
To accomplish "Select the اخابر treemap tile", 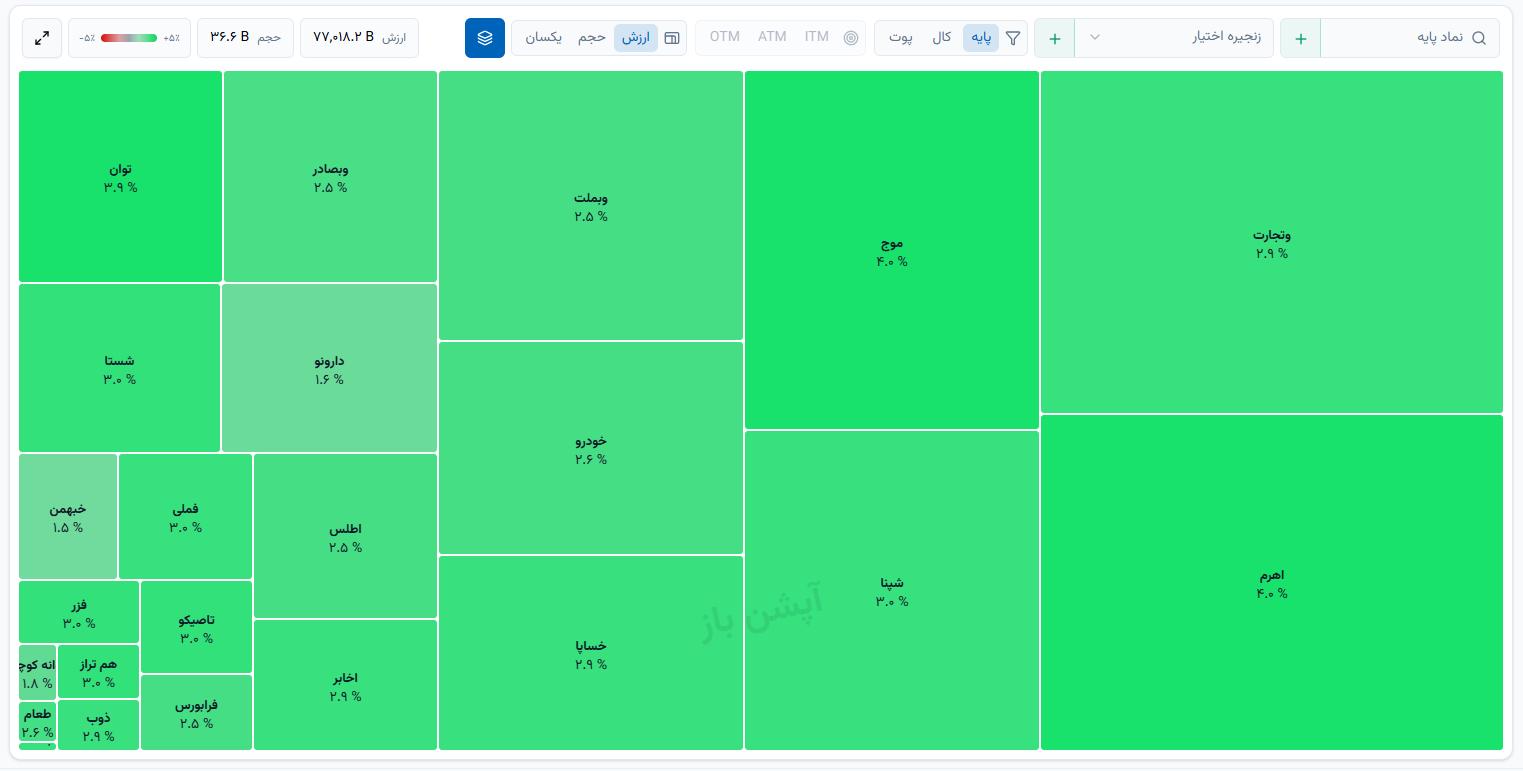I will (x=345, y=685).
